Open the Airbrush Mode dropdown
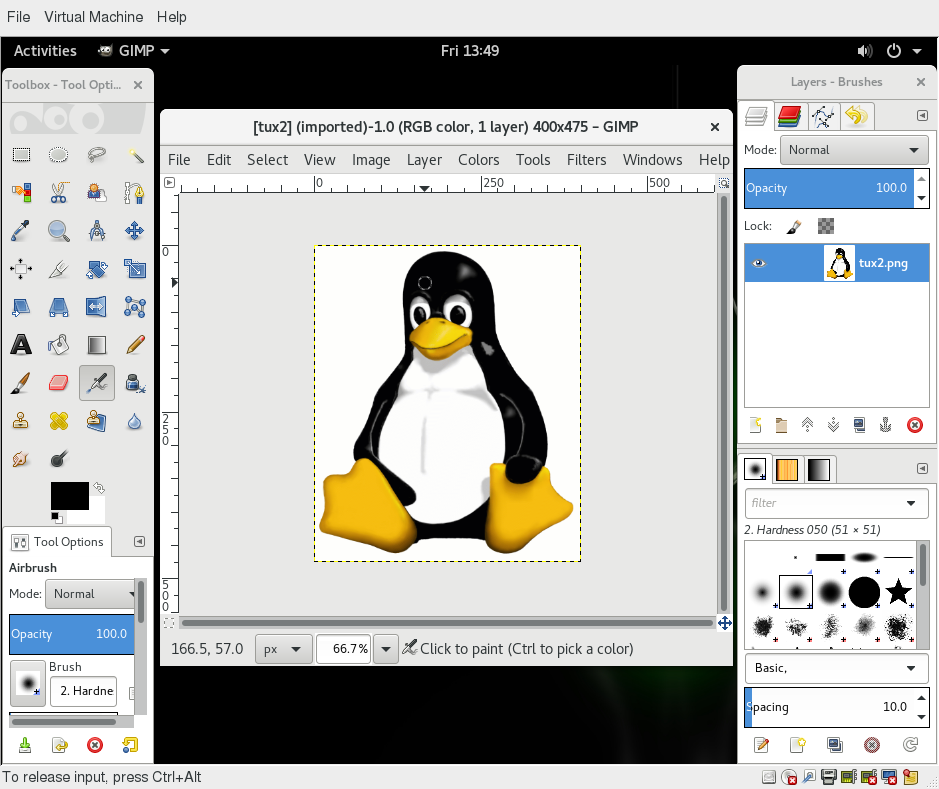This screenshot has height=789, width=939. (91, 594)
